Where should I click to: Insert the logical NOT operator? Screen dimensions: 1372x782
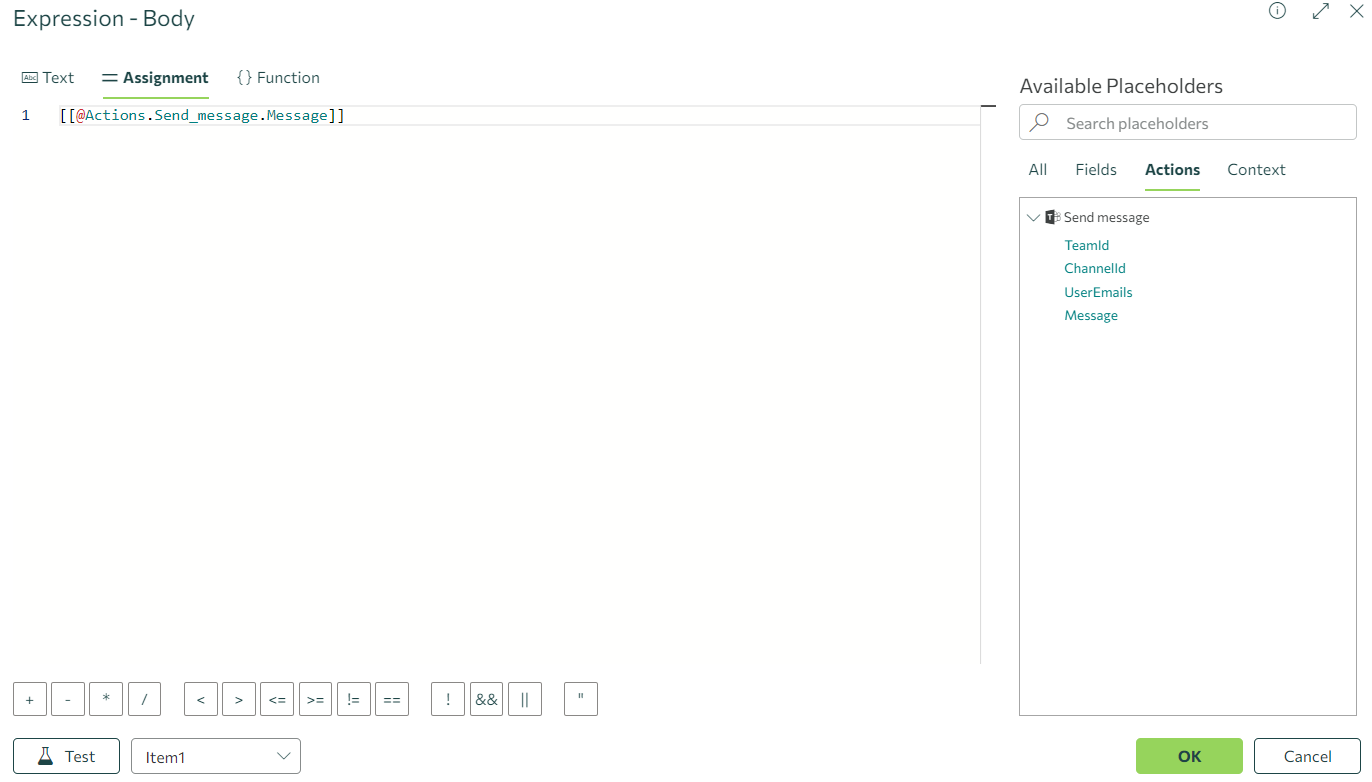(x=448, y=699)
